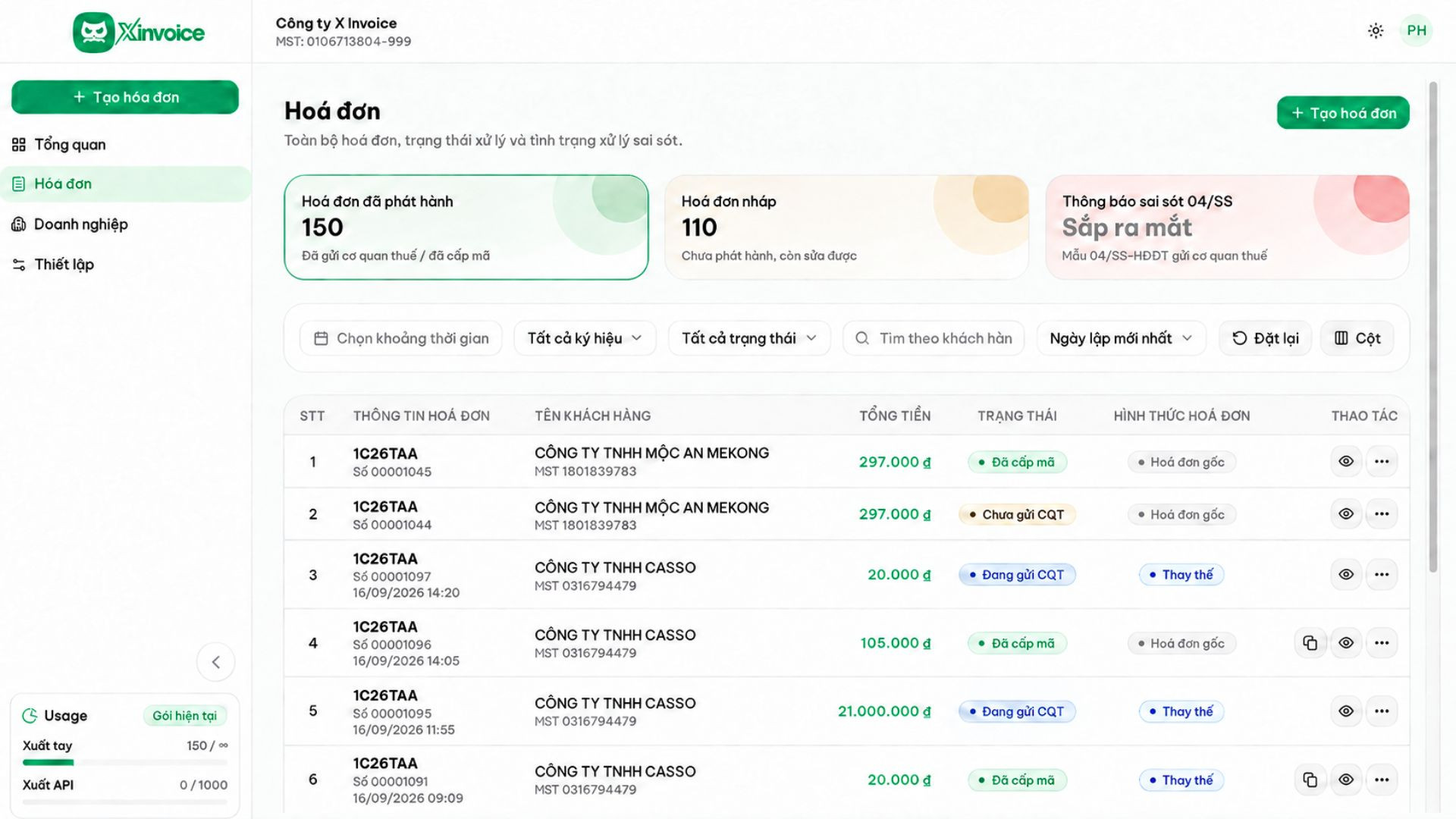Click the duplicate icon on row 6
Screen dimensions: 1456x819
[1310, 780]
